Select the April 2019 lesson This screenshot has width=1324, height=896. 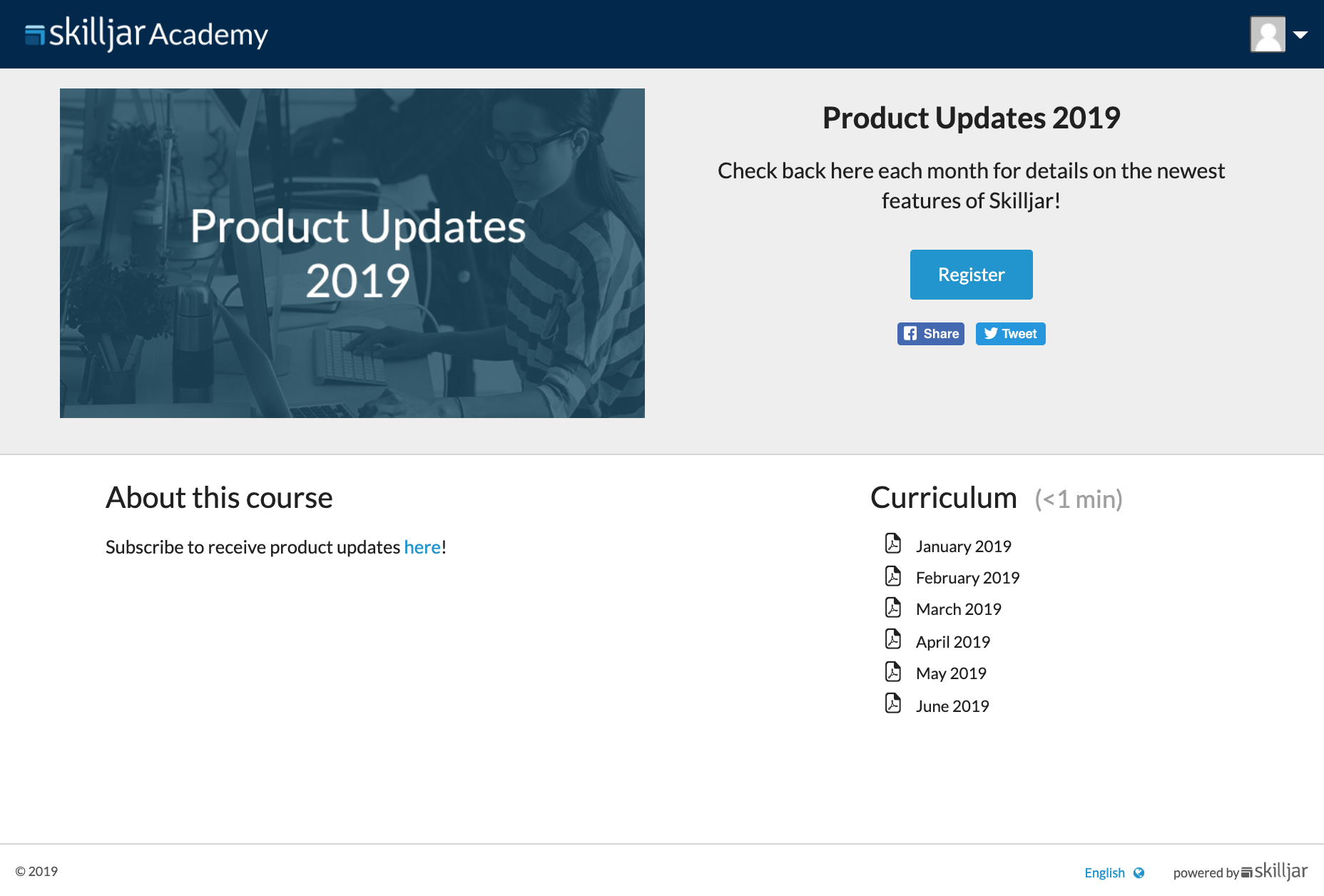pos(952,642)
